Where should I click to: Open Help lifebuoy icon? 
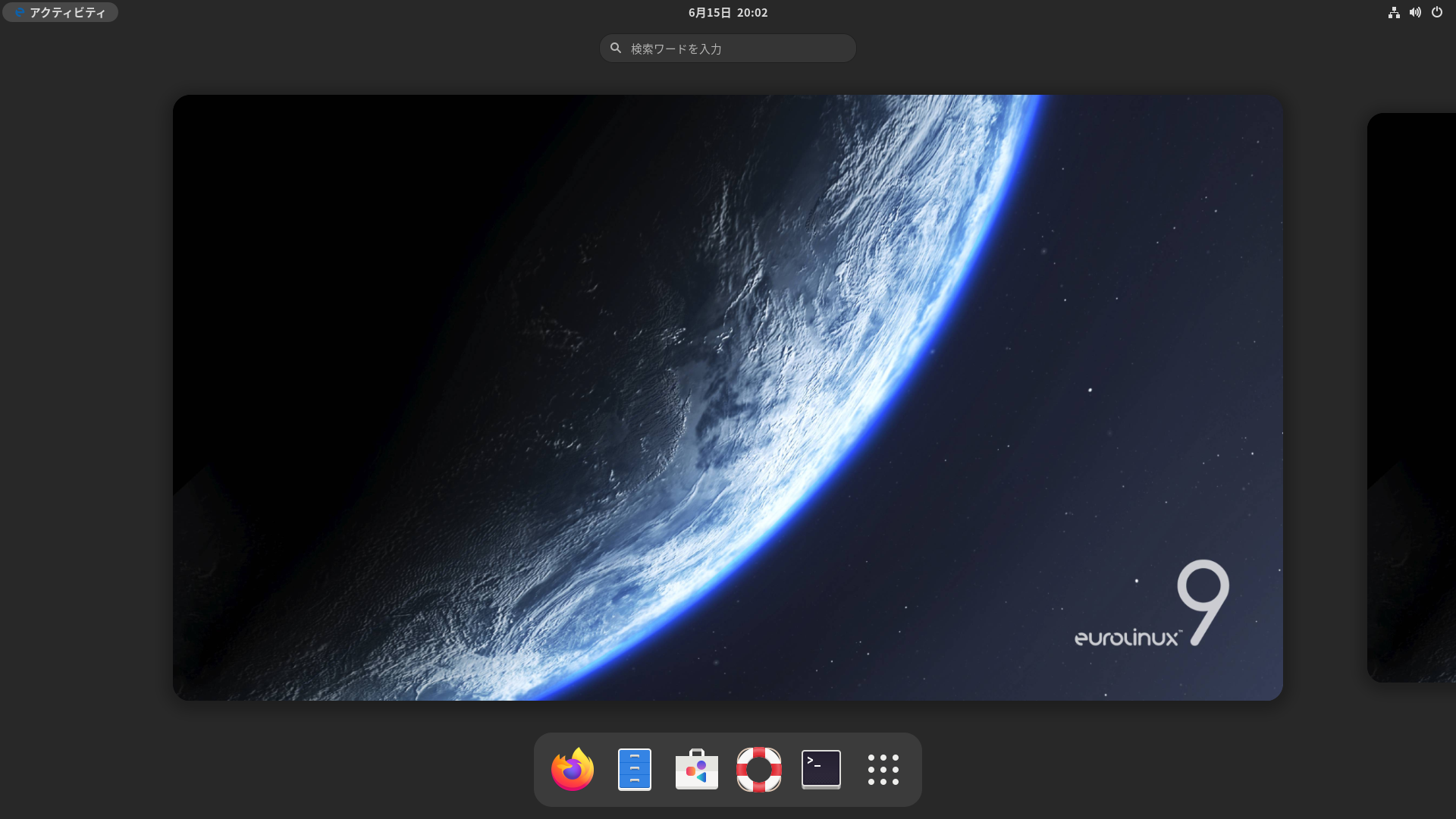pos(759,770)
